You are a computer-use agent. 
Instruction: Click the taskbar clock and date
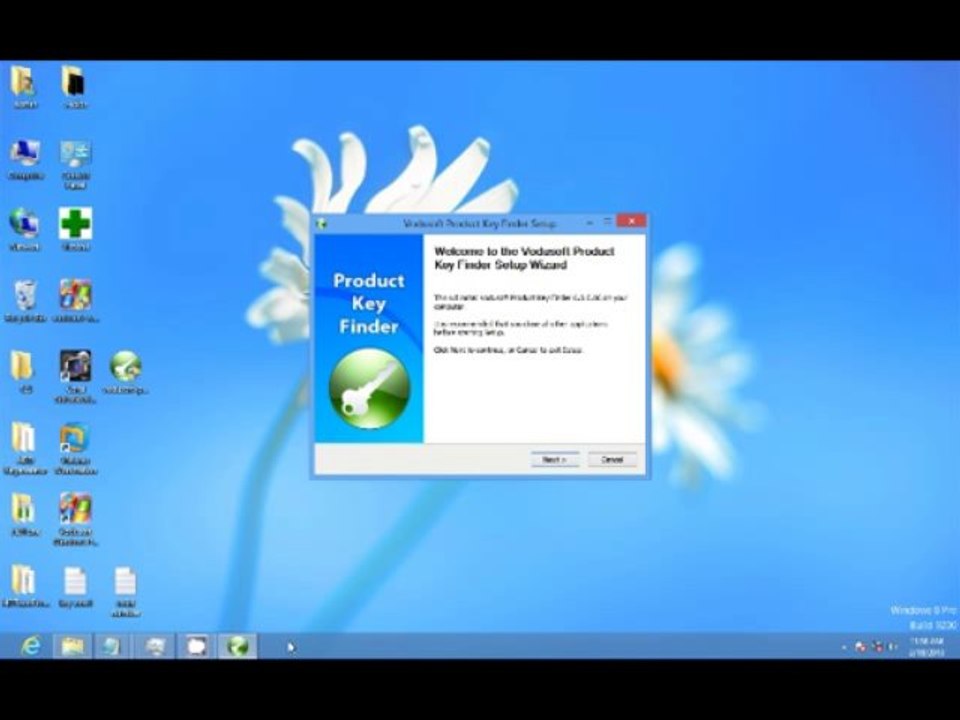click(926, 647)
